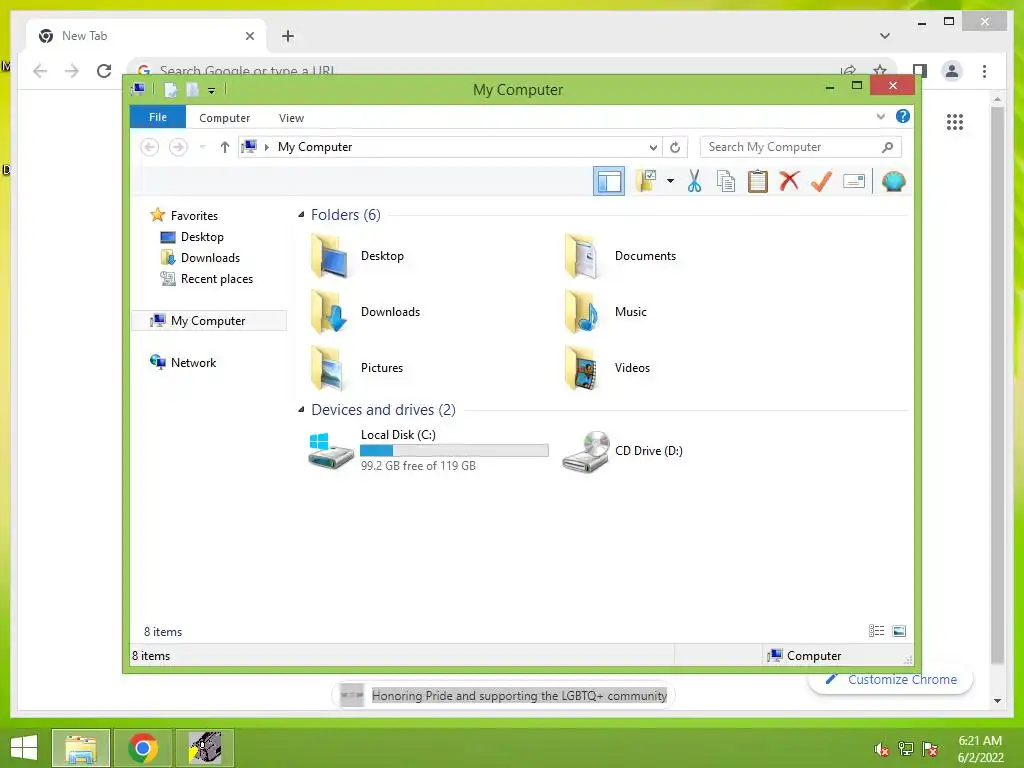1024x768 pixels.
Task: Click the blue Help question mark icon
Action: click(903, 116)
